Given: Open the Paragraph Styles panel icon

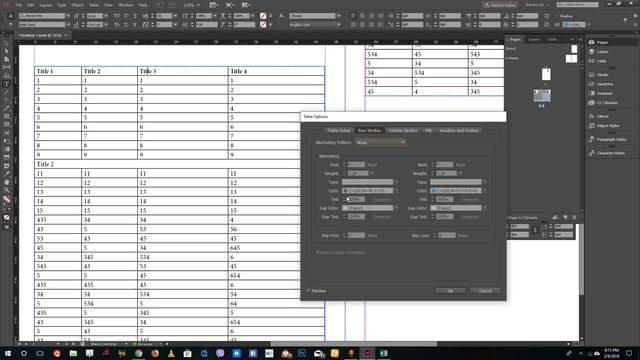Looking at the screenshot, I should tap(591, 140).
